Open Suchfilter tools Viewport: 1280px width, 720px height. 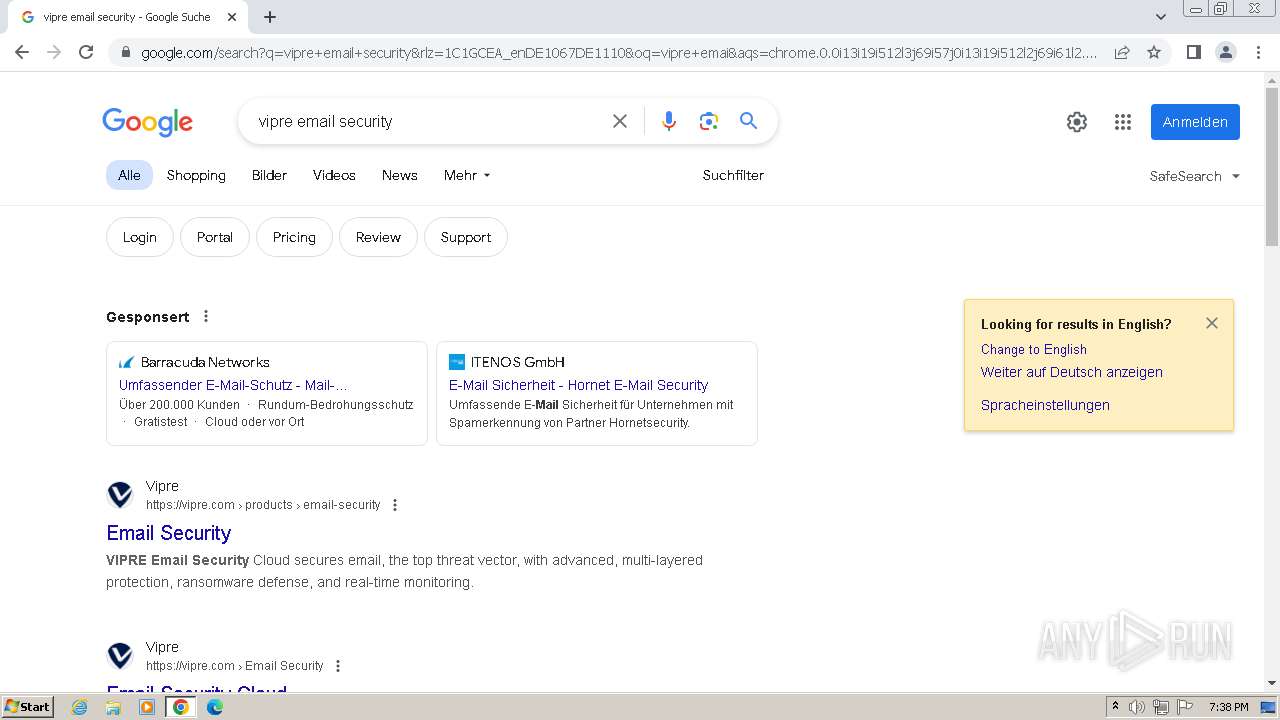[x=733, y=175]
